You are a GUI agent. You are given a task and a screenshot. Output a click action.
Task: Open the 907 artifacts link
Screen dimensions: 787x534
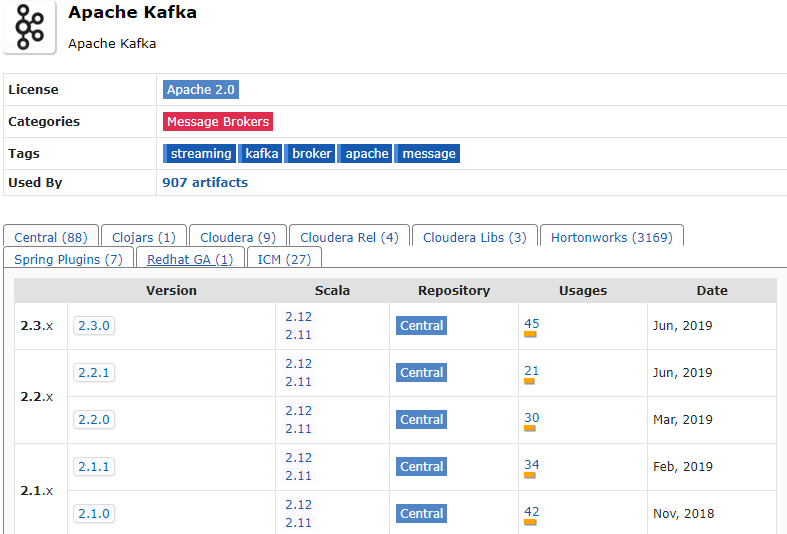point(205,183)
